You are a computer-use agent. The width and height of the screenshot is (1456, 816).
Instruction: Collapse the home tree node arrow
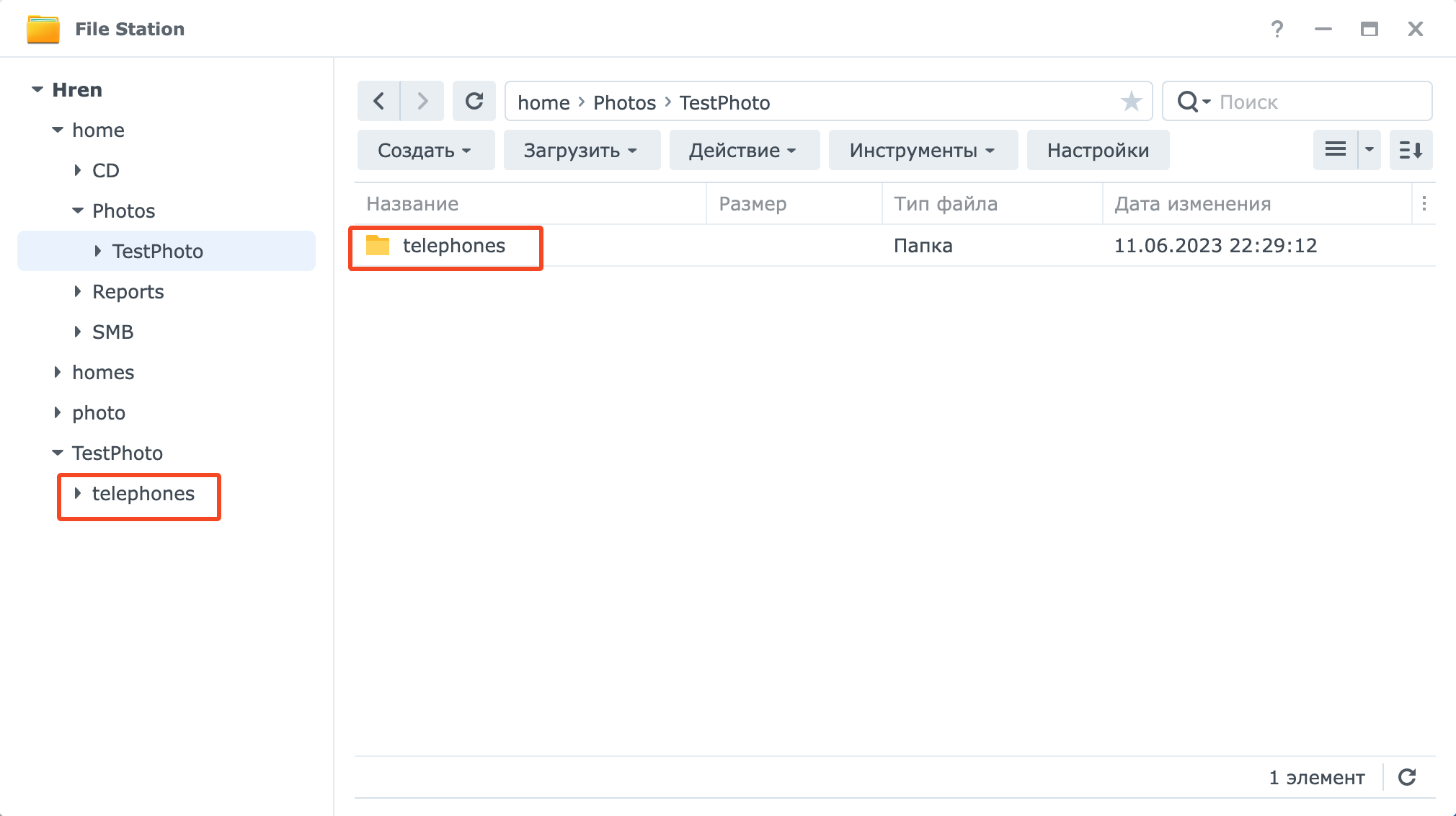[x=58, y=130]
